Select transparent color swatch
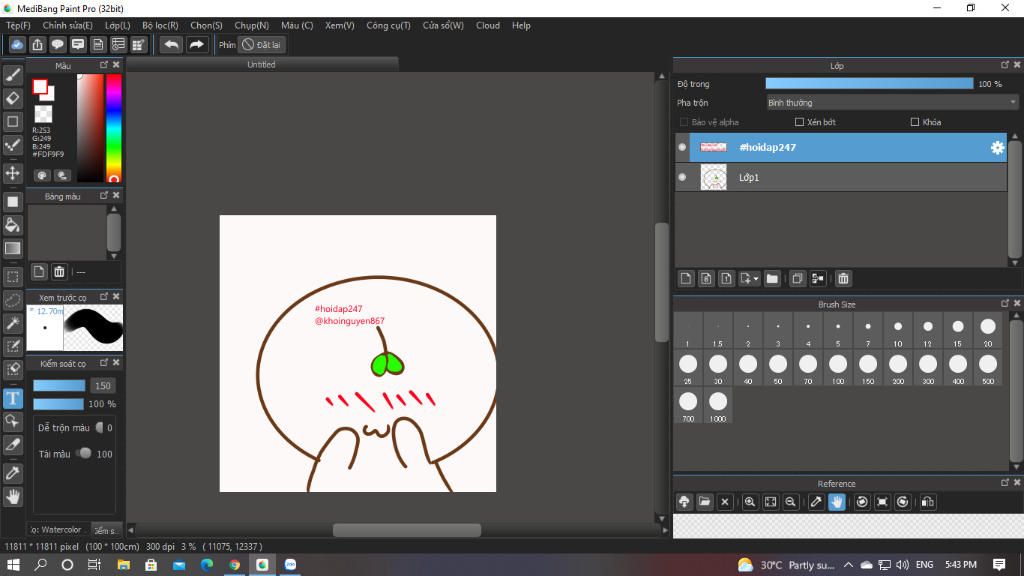Viewport: 1024px width, 576px height. tap(43, 114)
